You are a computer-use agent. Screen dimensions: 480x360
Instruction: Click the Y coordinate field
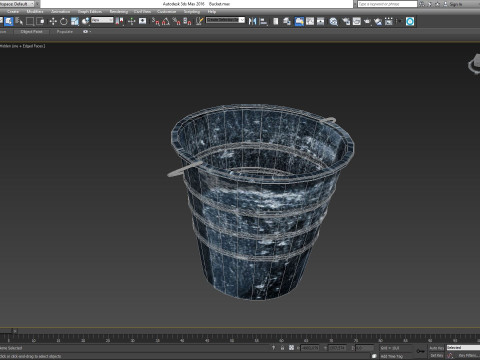click(x=337, y=348)
